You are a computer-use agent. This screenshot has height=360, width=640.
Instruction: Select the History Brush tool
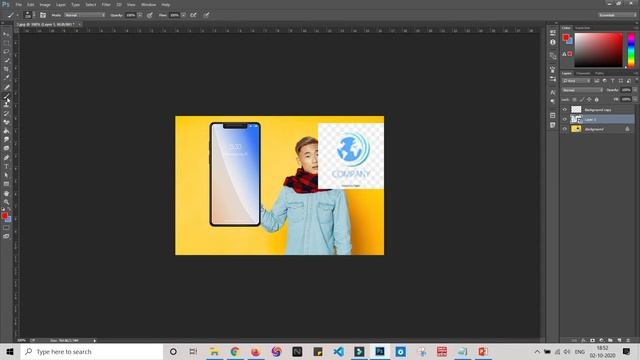(6, 113)
